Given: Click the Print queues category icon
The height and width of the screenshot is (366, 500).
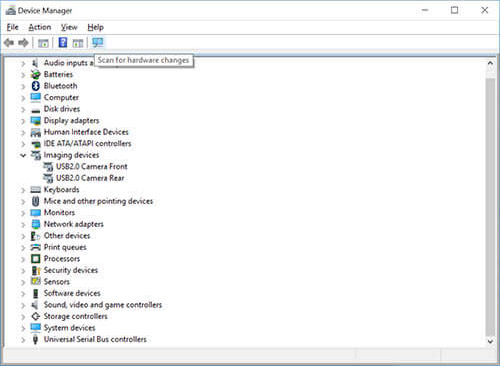Looking at the screenshot, I should click(x=36, y=247).
